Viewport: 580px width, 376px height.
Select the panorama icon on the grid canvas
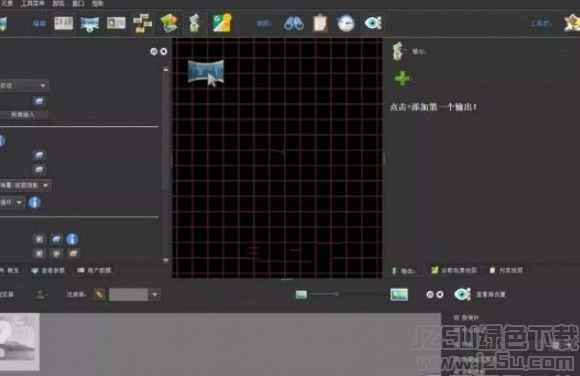point(206,72)
